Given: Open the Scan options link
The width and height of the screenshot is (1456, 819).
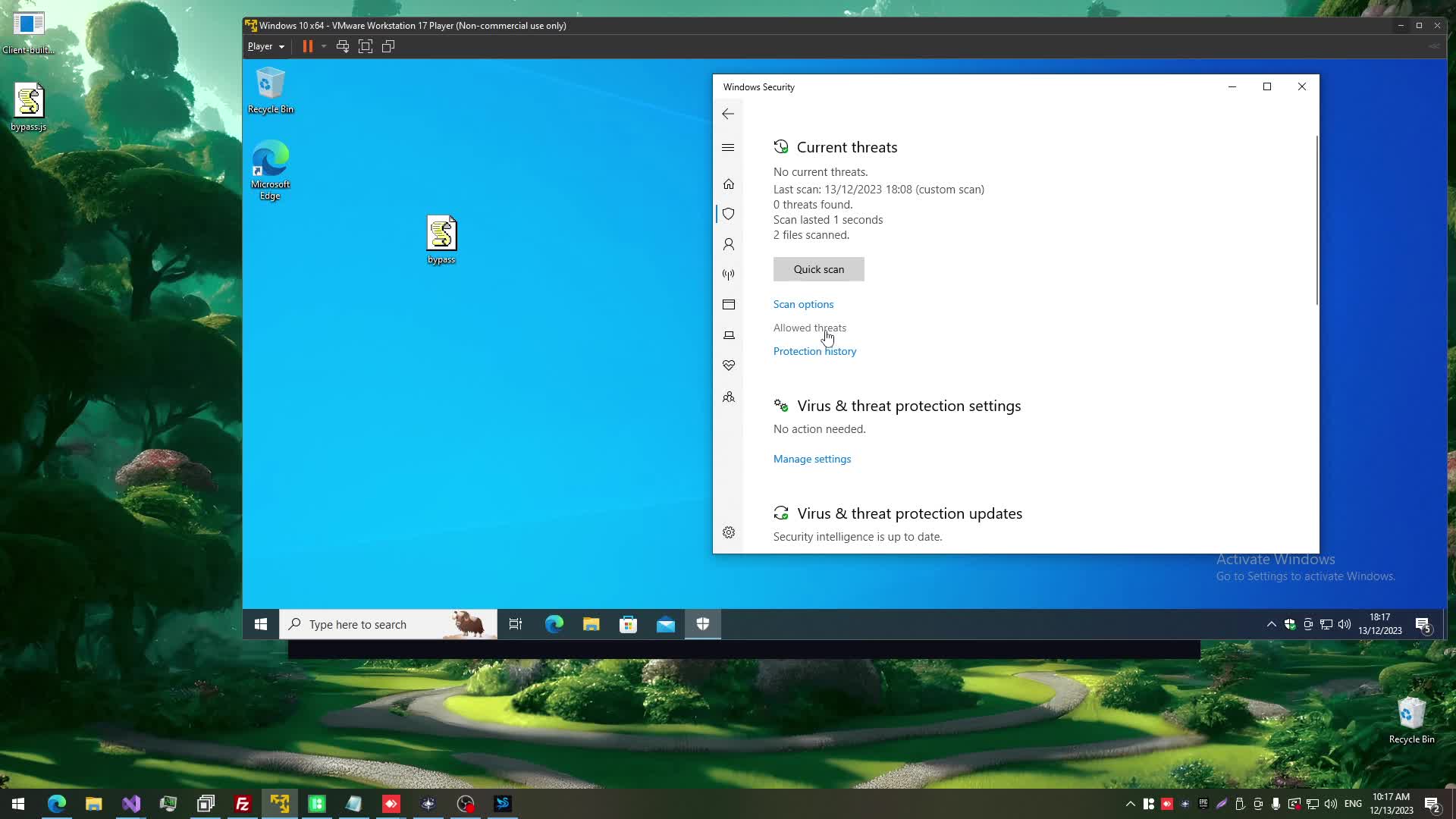Looking at the screenshot, I should tap(803, 304).
